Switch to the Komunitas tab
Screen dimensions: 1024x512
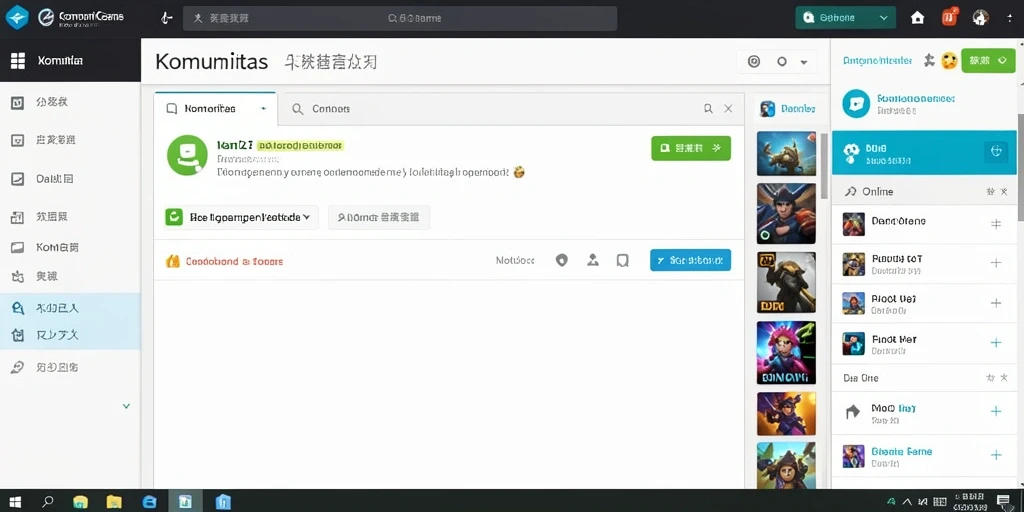[x=216, y=108]
